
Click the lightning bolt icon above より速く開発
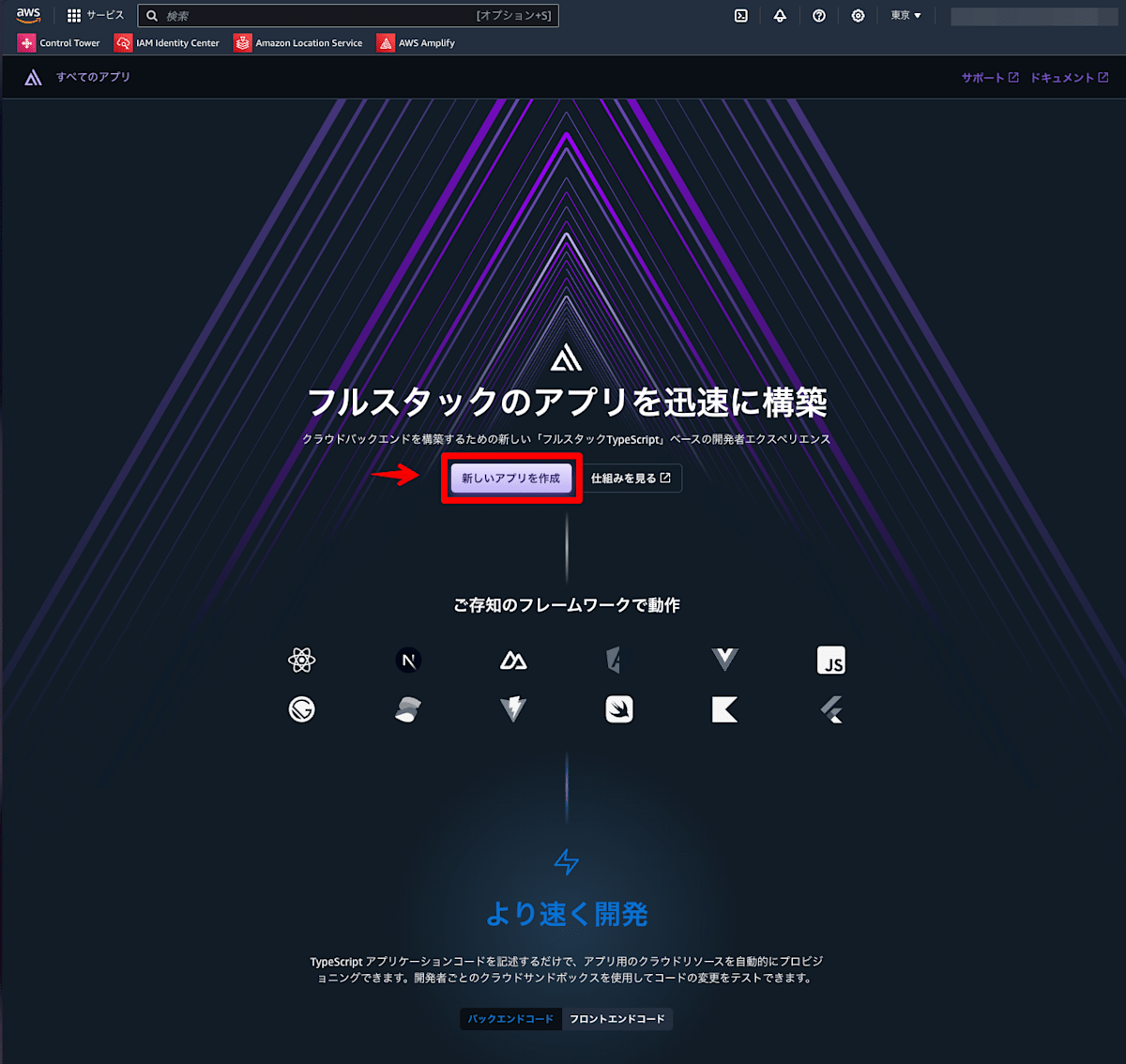tap(567, 861)
